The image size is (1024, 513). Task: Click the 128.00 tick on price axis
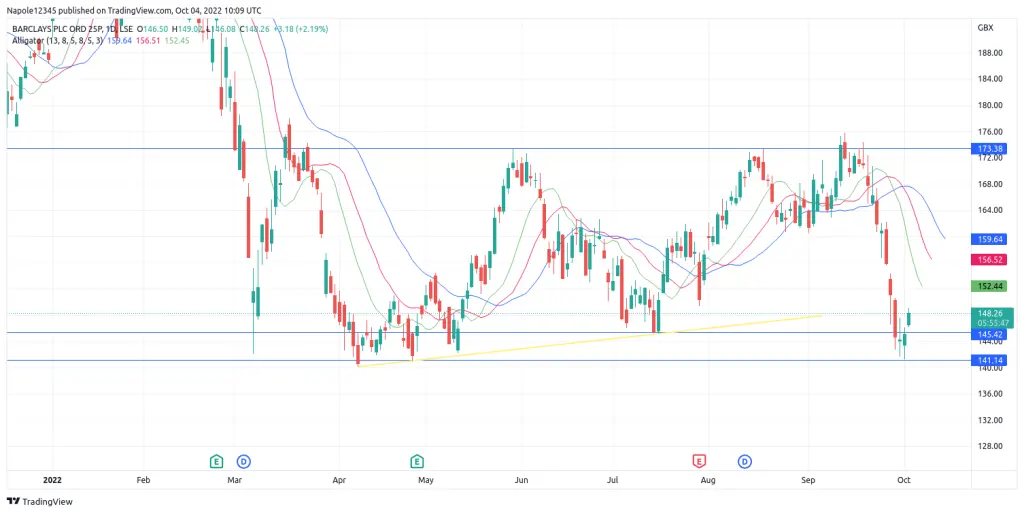tap(990, 446)
